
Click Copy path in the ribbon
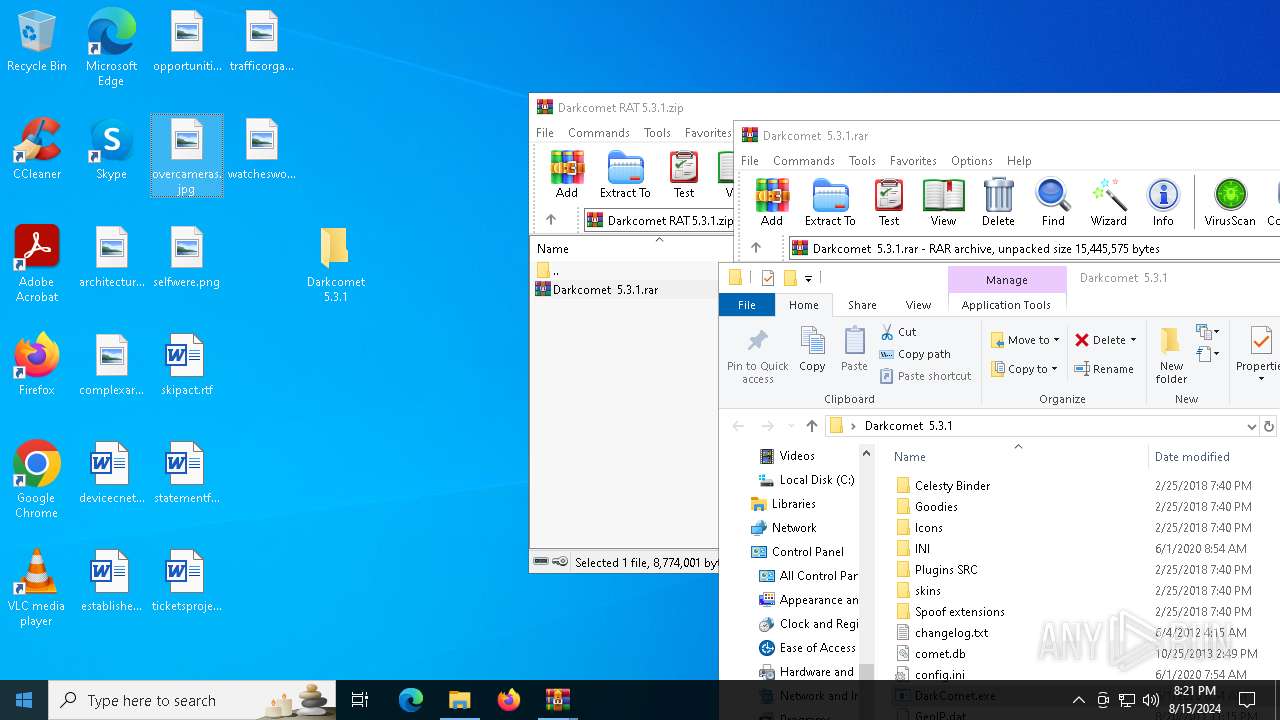(x=915, y=354)
